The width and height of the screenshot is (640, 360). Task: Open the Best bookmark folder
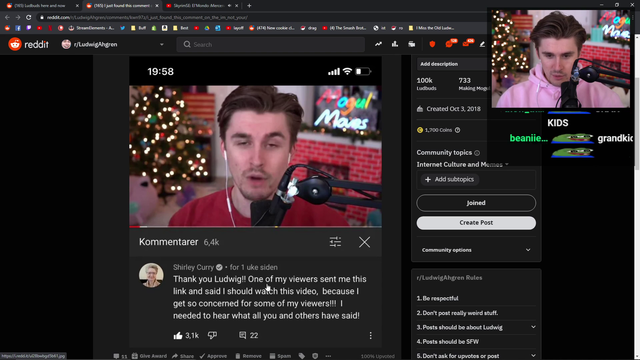pos(181,28)
